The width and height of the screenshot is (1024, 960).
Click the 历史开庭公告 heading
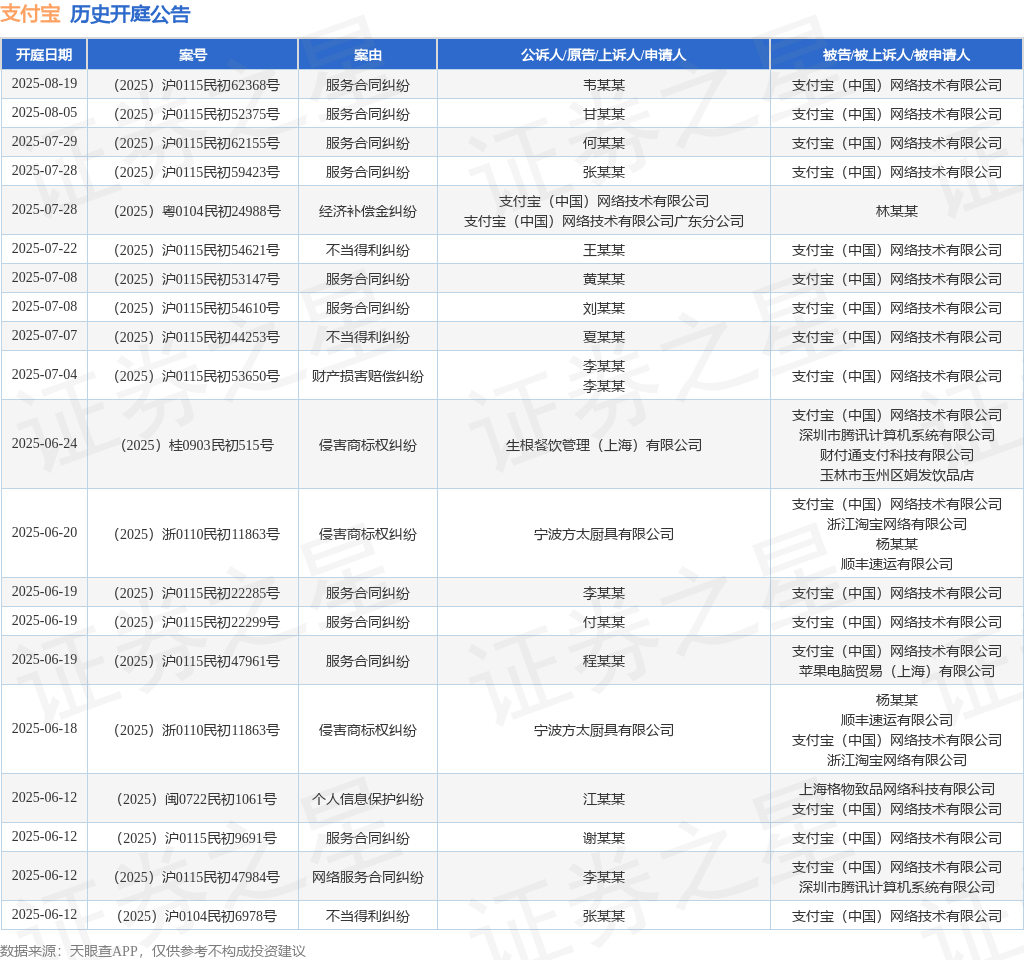(x=130, y=14)
